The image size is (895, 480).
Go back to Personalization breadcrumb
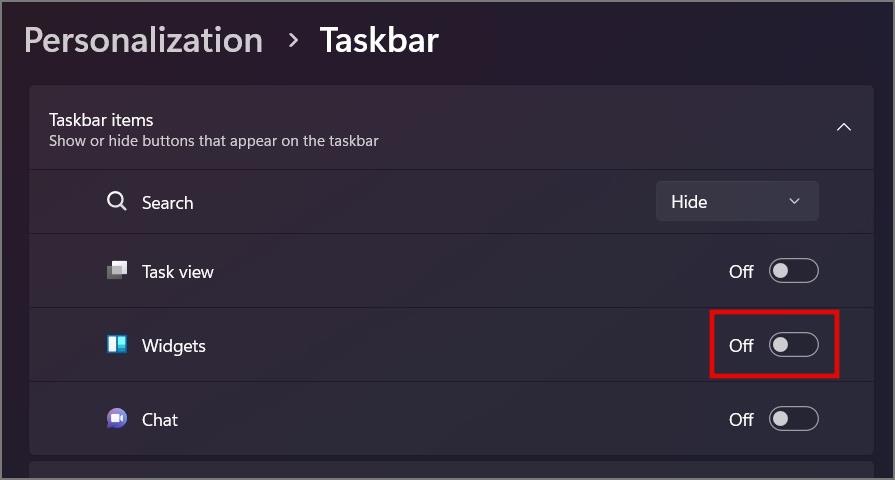click(143, 41)
